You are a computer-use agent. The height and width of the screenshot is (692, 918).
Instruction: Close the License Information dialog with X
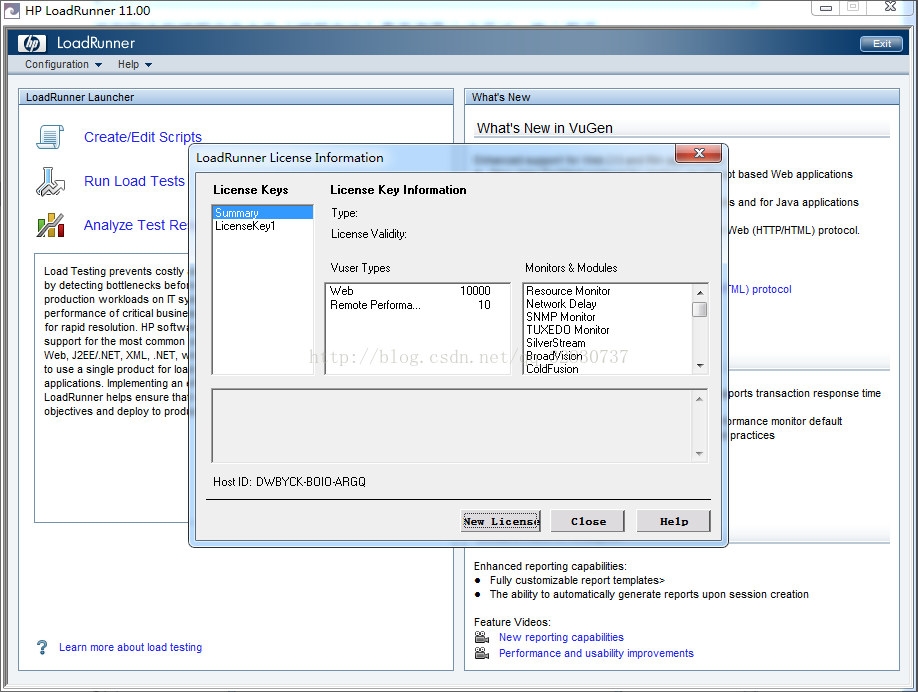[699, 153]
